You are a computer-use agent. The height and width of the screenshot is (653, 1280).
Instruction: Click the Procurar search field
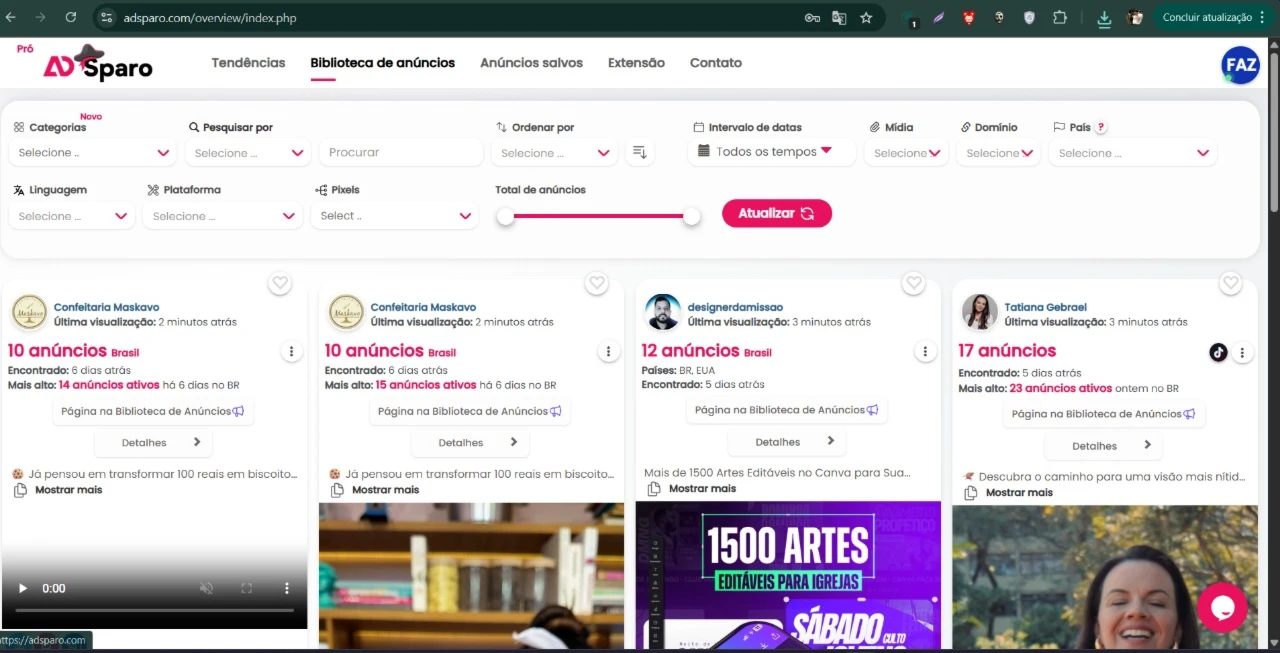point(401,152)
